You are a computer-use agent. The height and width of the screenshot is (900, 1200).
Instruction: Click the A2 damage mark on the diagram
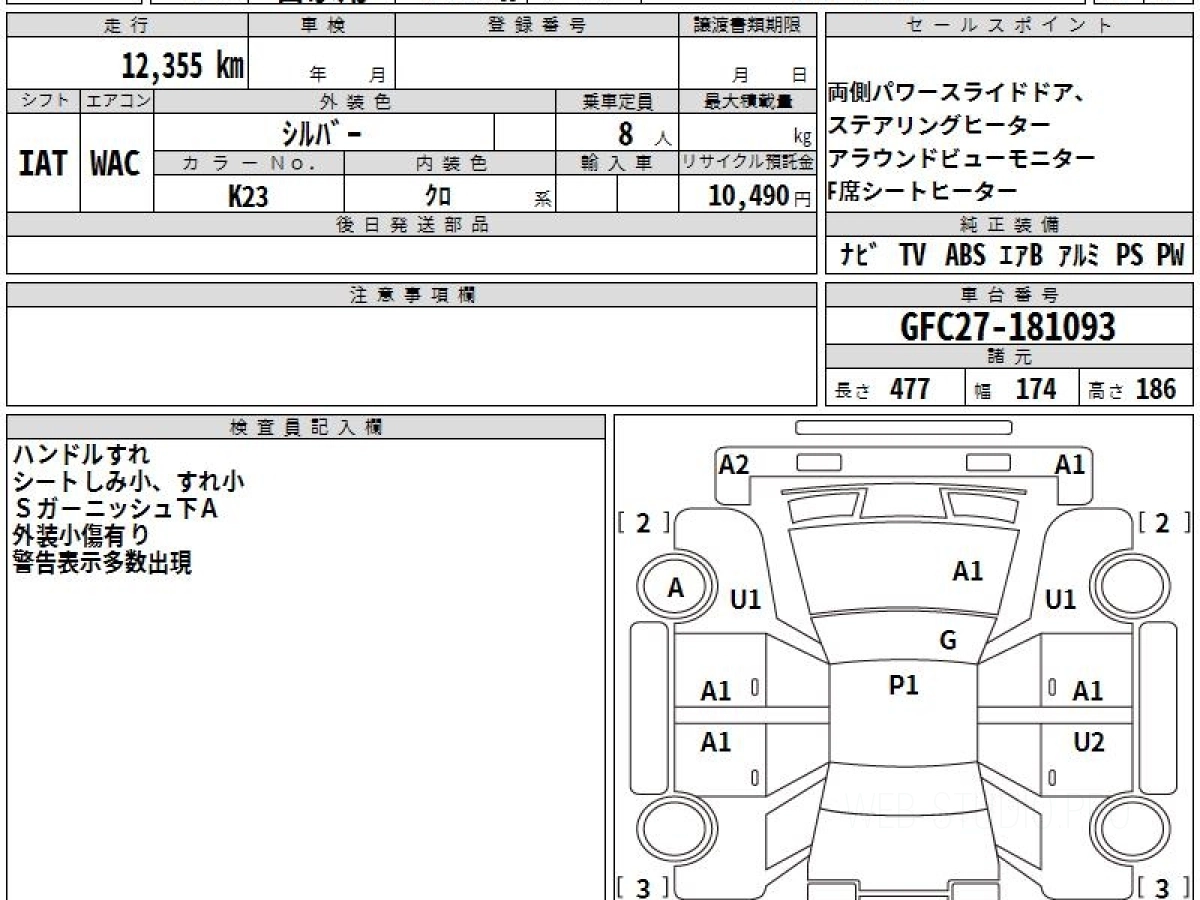[734, 465]
